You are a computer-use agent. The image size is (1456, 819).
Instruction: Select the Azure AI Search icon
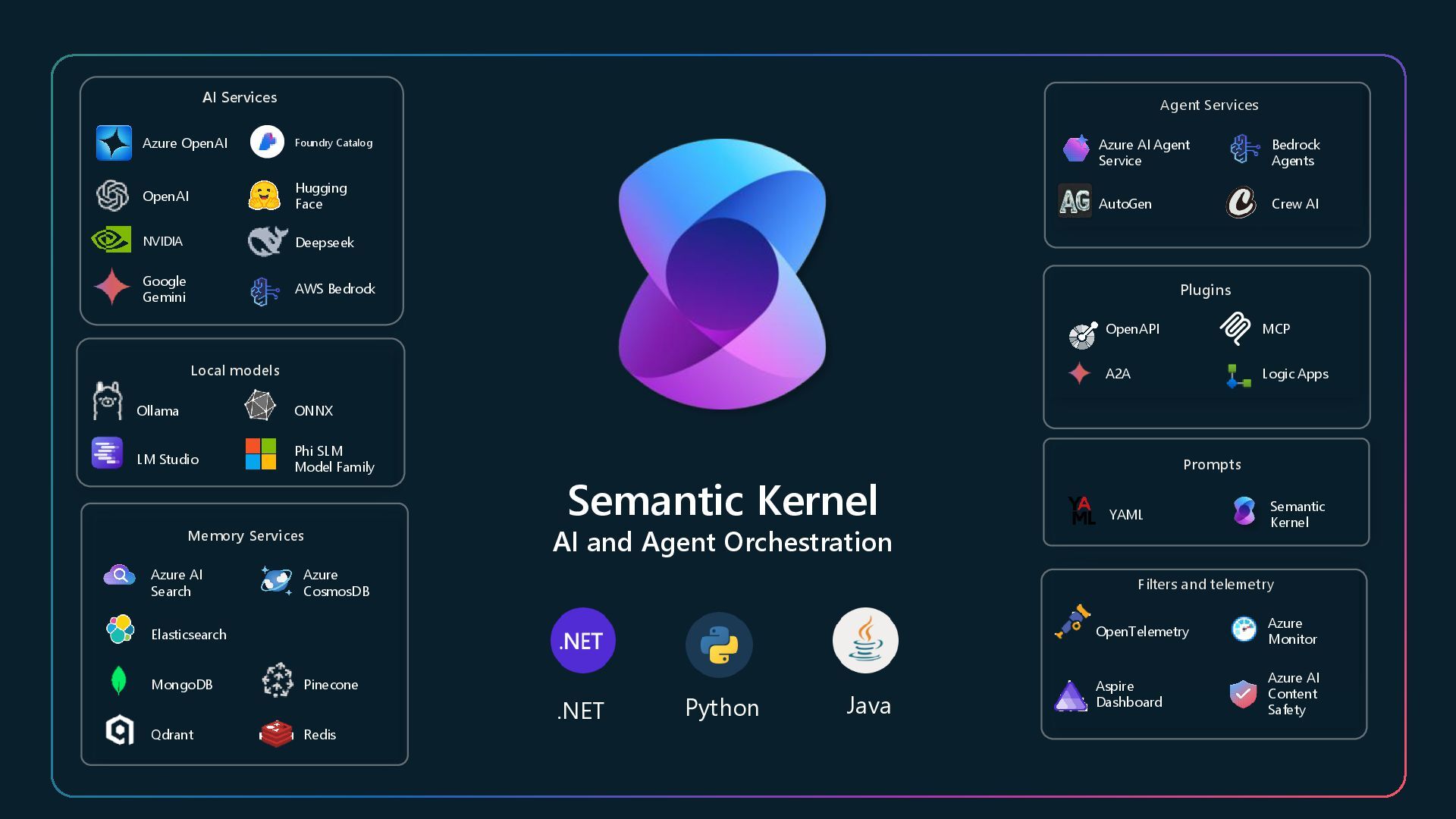coord(119,576)
